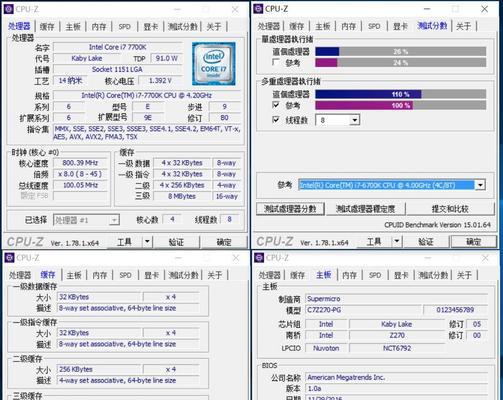Click 工具 button in benchmark window
This screenshot has width=503, height=400.
click(374, 241)
